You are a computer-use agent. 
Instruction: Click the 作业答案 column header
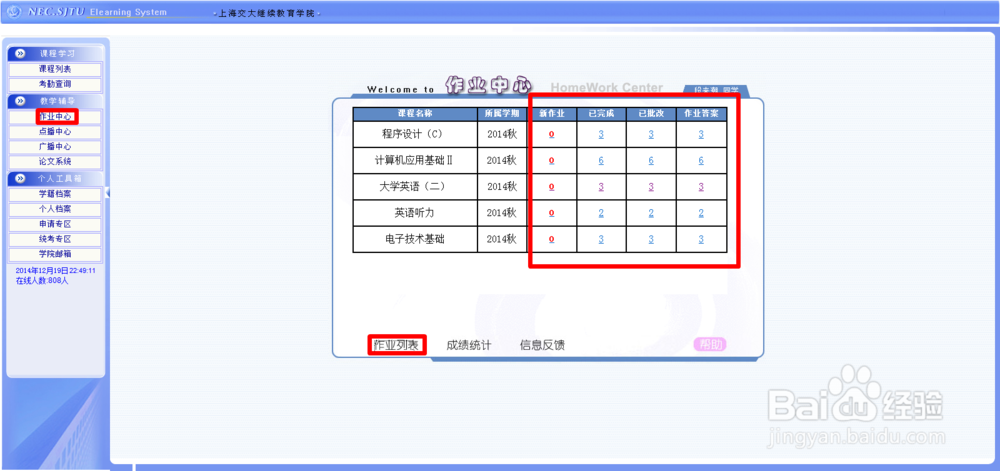point(701,114)
